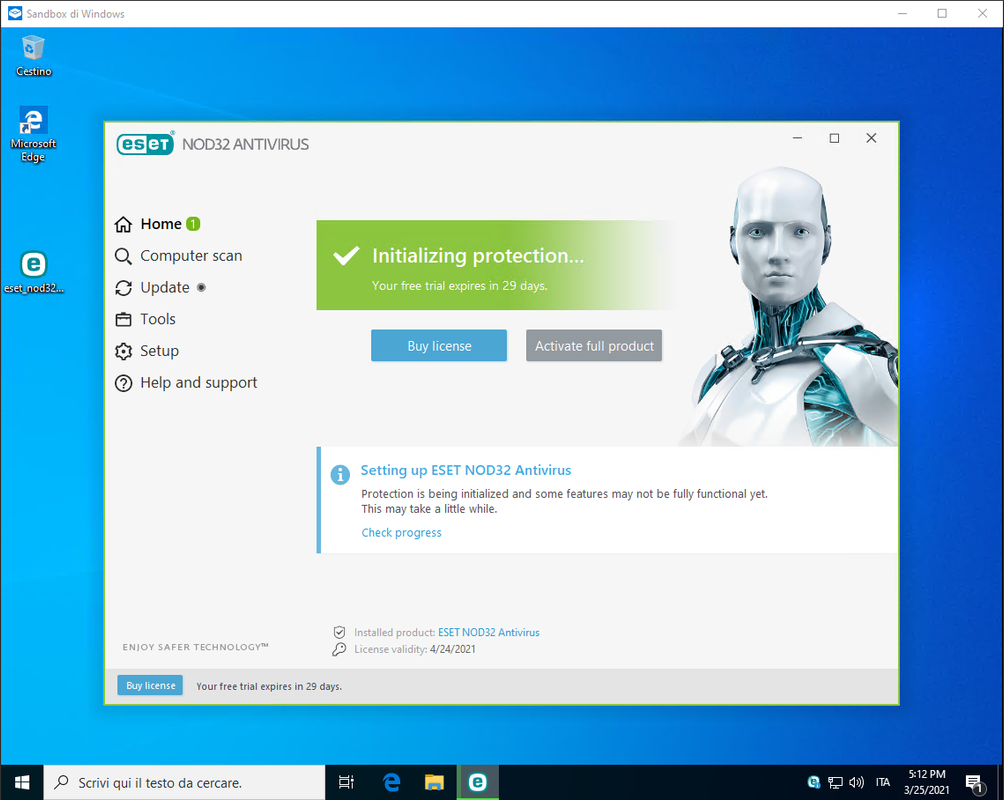
Task: Click the circular arrows Update icon
Action: 123,288
